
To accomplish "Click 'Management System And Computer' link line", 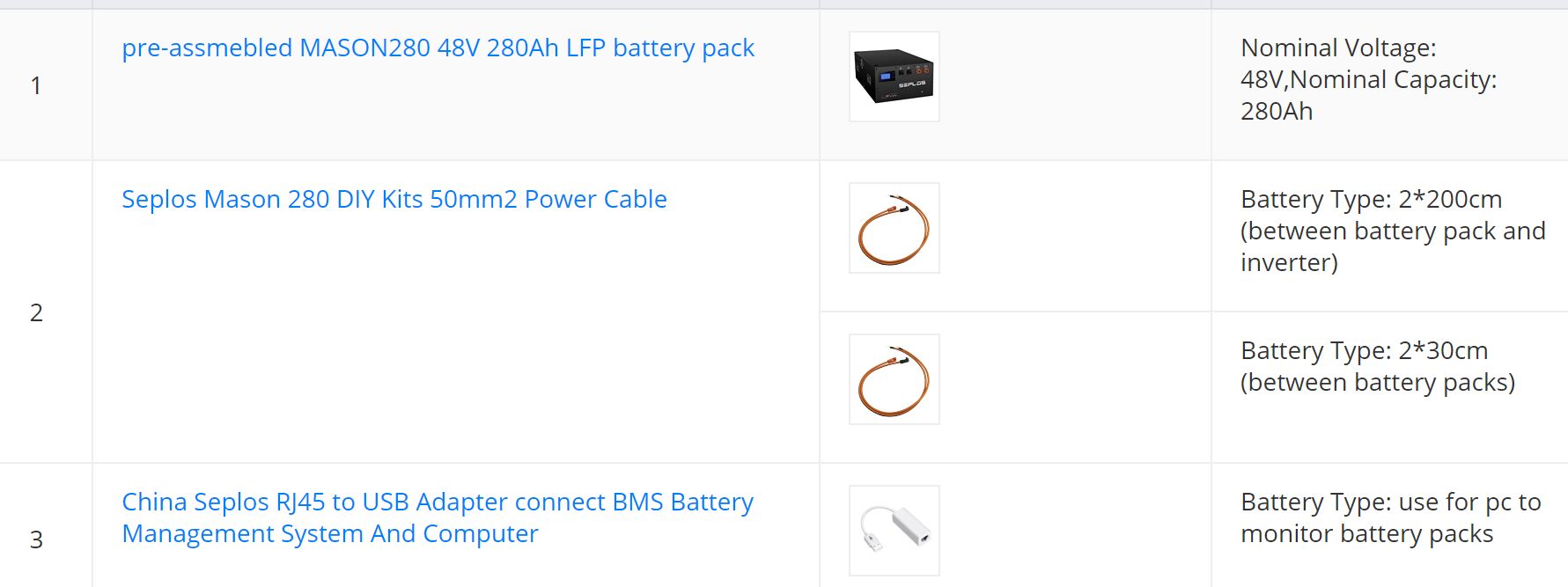I will click(329, 534).
